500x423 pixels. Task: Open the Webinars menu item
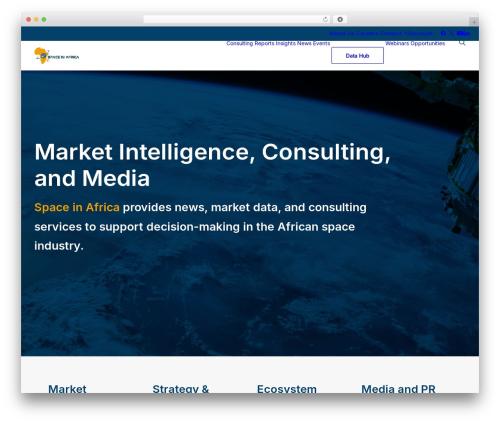point(397,43)
